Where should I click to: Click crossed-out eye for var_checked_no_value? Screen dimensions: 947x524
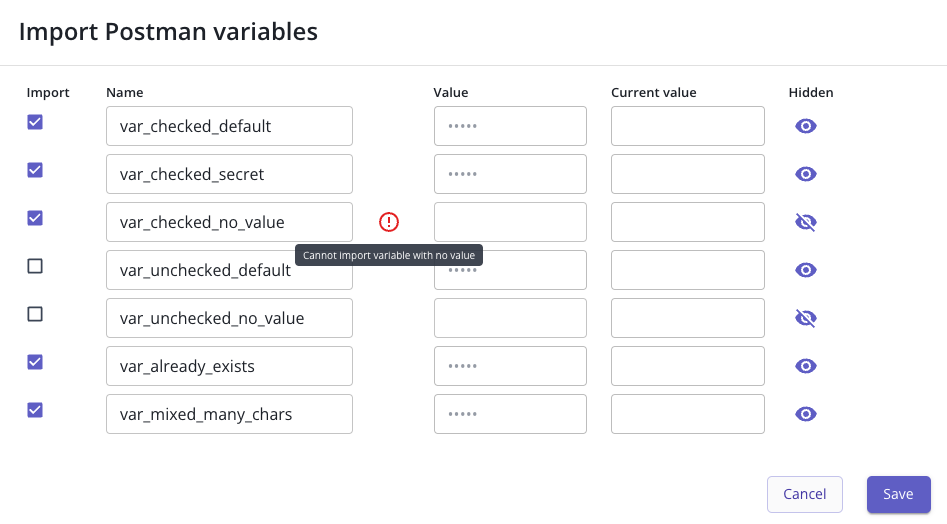(806, 222)
